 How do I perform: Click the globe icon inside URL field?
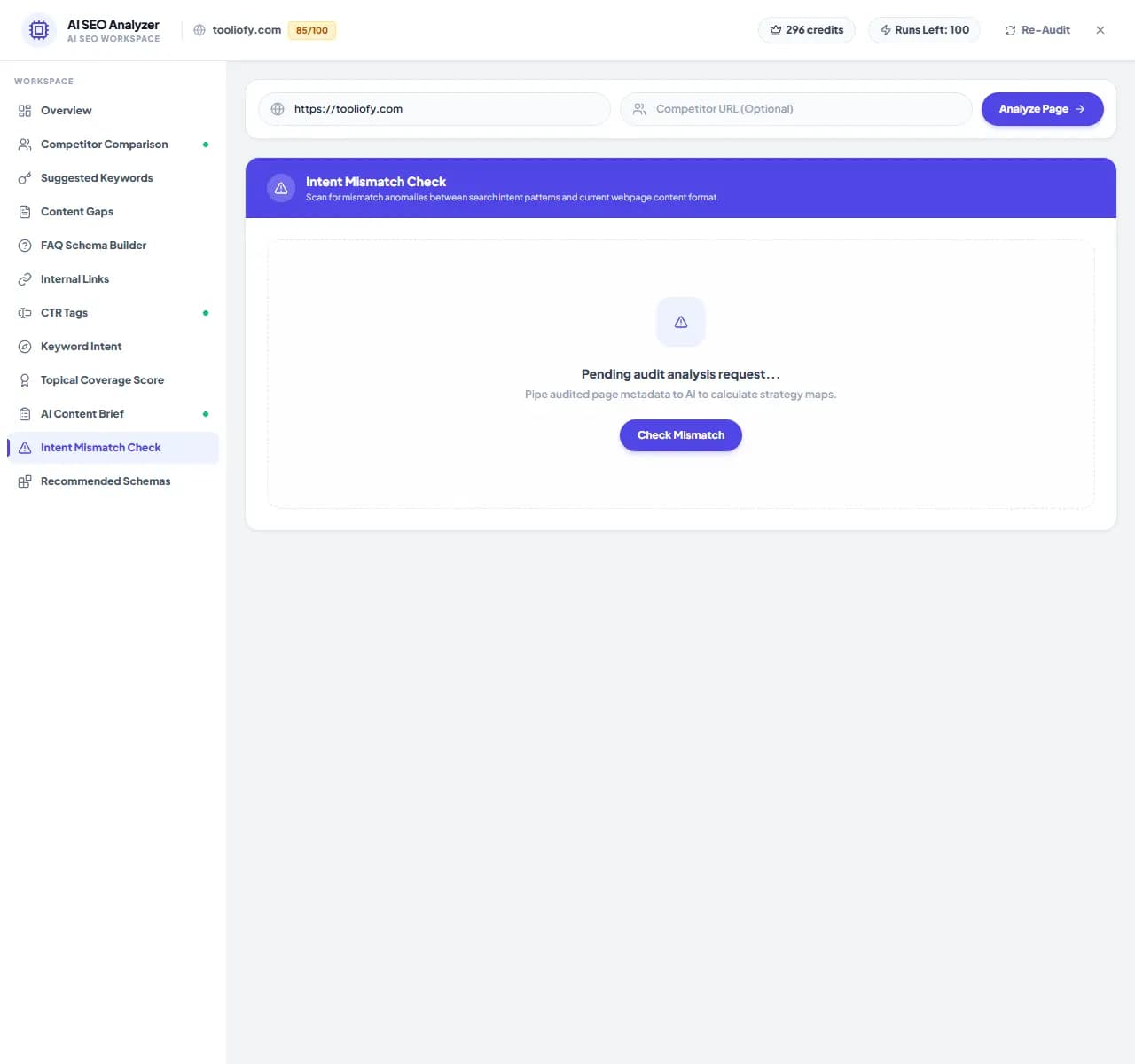pos(278,109)
